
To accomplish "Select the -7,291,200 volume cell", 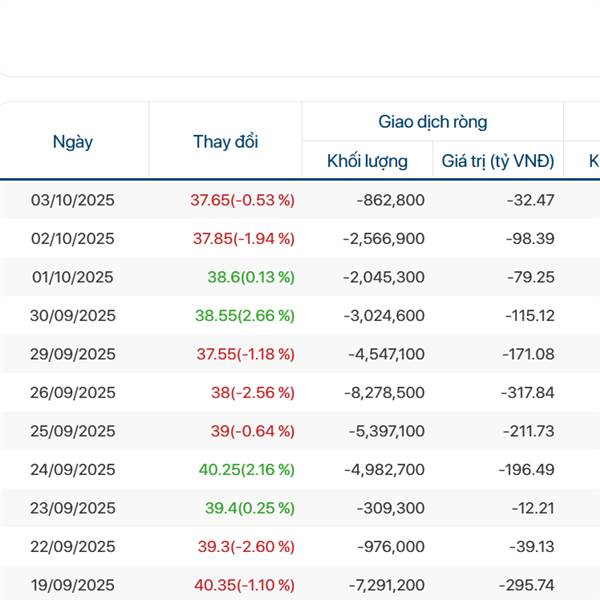I will pos(383,585).
